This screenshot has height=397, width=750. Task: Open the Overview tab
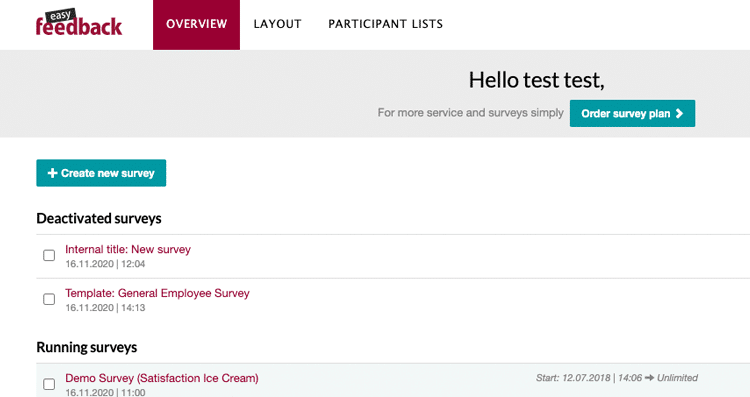point(197,24)
